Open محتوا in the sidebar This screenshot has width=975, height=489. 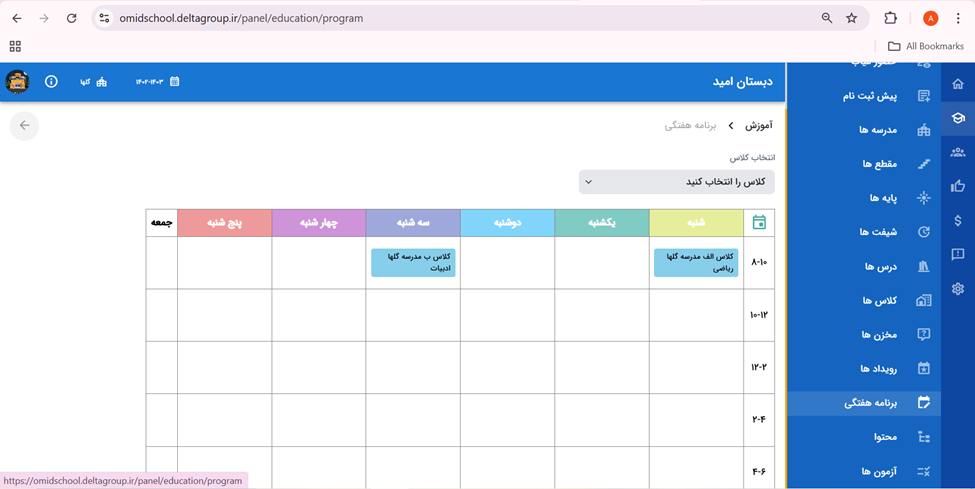[x=864, y=437]
